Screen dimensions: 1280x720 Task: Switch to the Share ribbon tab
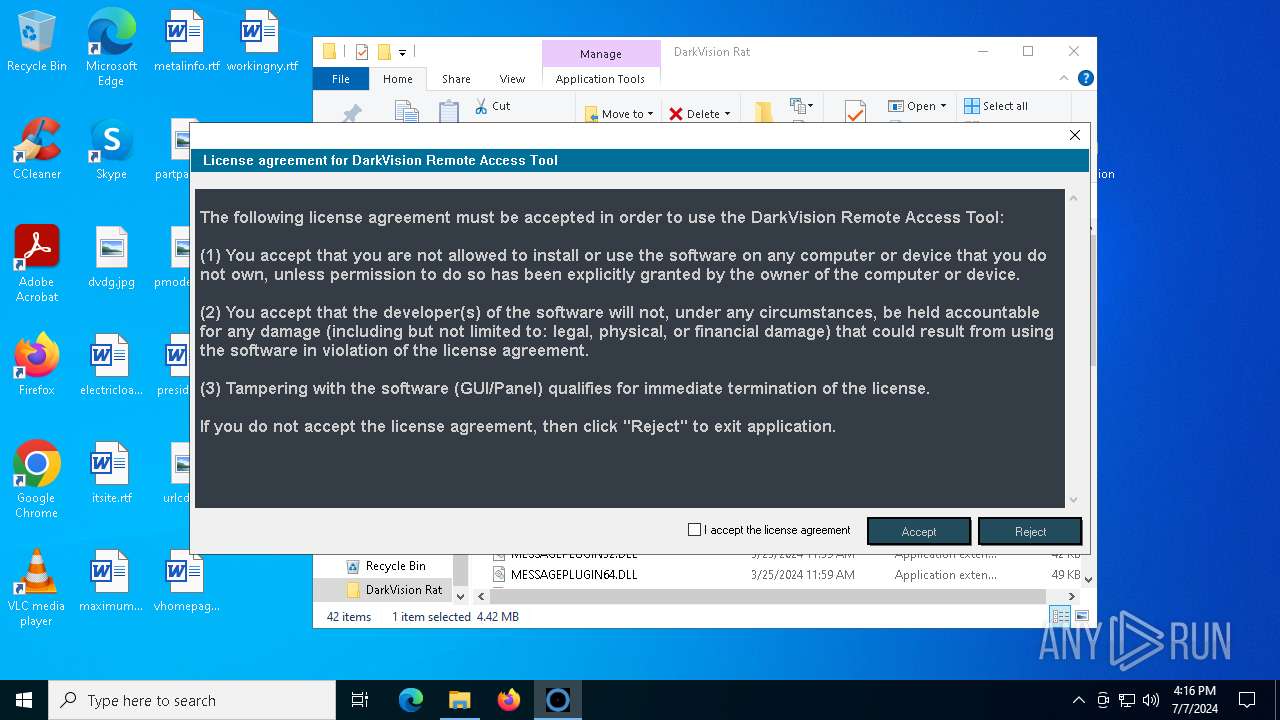tap(456, 79)
